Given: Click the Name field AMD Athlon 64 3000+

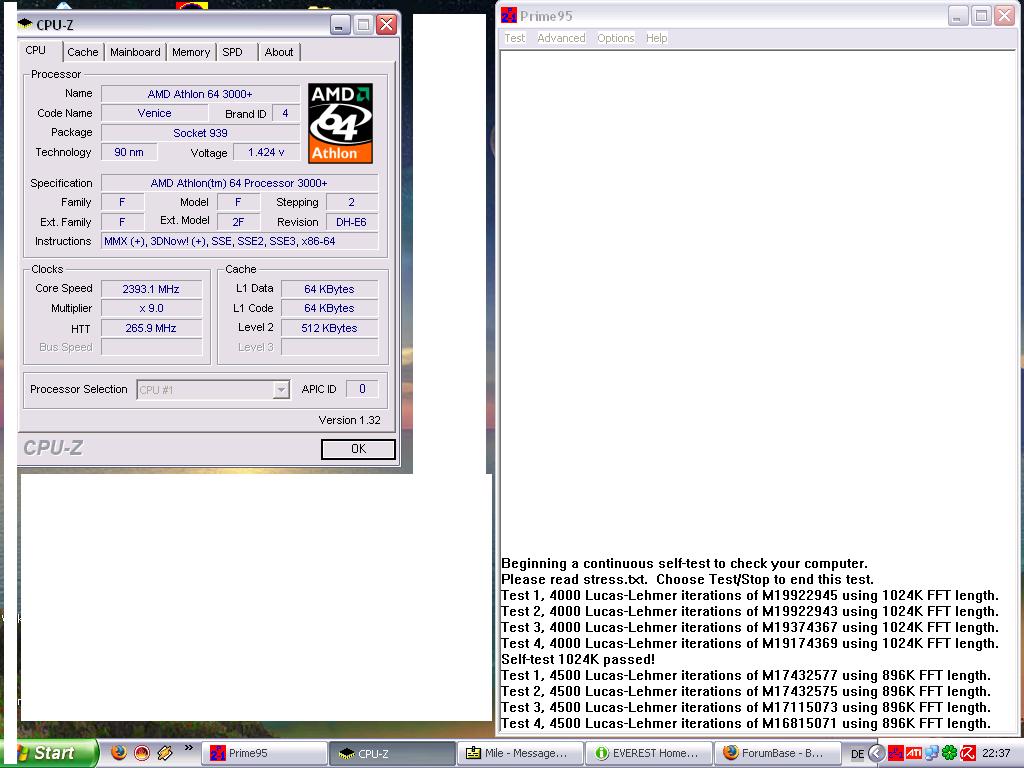Looking at the screenshot, I should click(200, 94).
